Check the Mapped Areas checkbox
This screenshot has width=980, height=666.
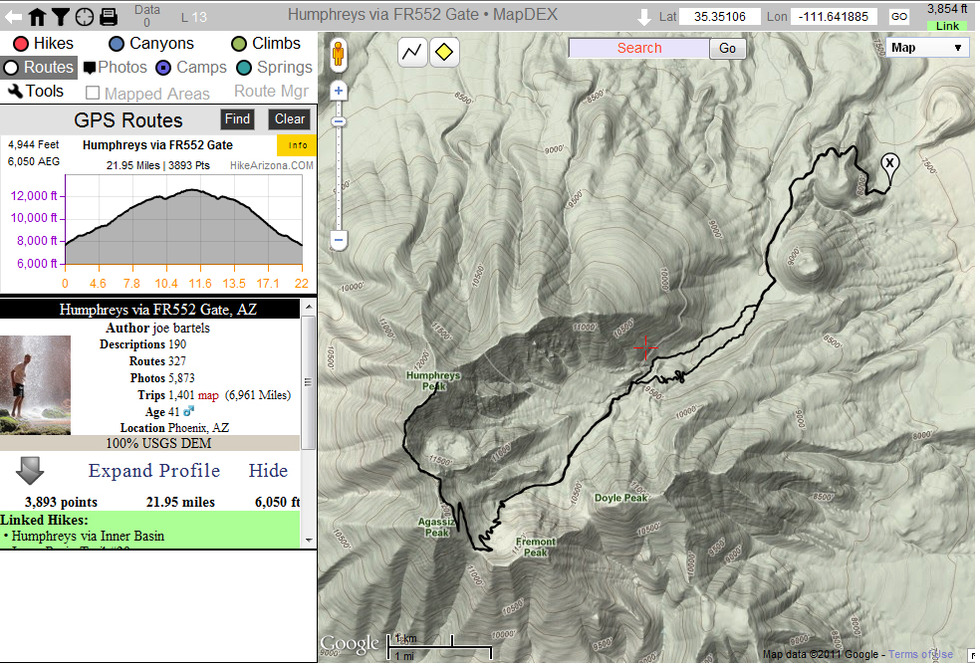click(92, 93)
